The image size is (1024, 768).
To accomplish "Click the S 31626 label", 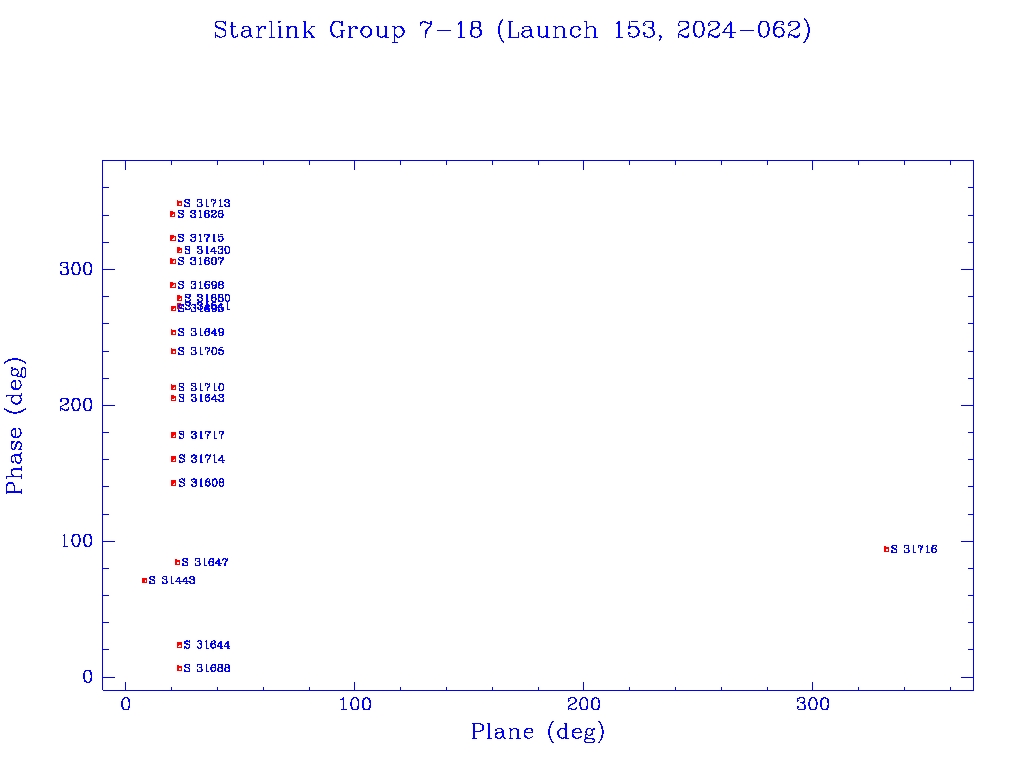I will 200,214.
